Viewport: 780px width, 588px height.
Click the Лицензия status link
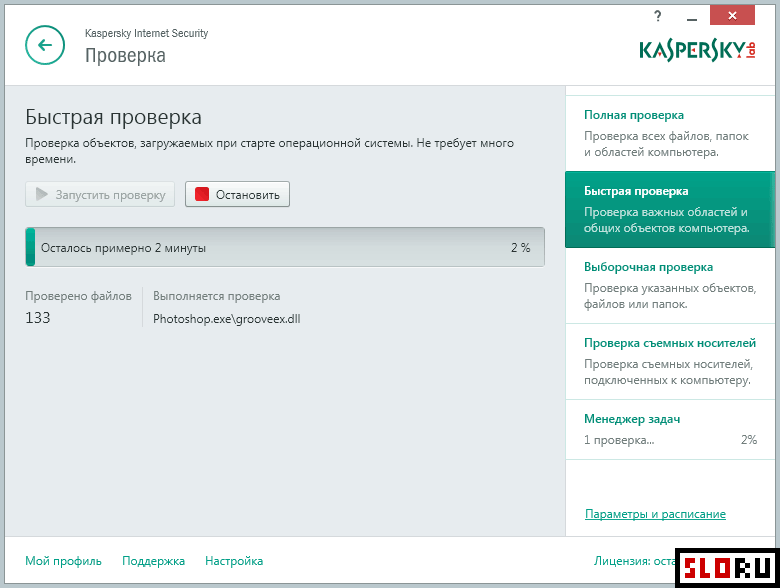coord(634,561)
